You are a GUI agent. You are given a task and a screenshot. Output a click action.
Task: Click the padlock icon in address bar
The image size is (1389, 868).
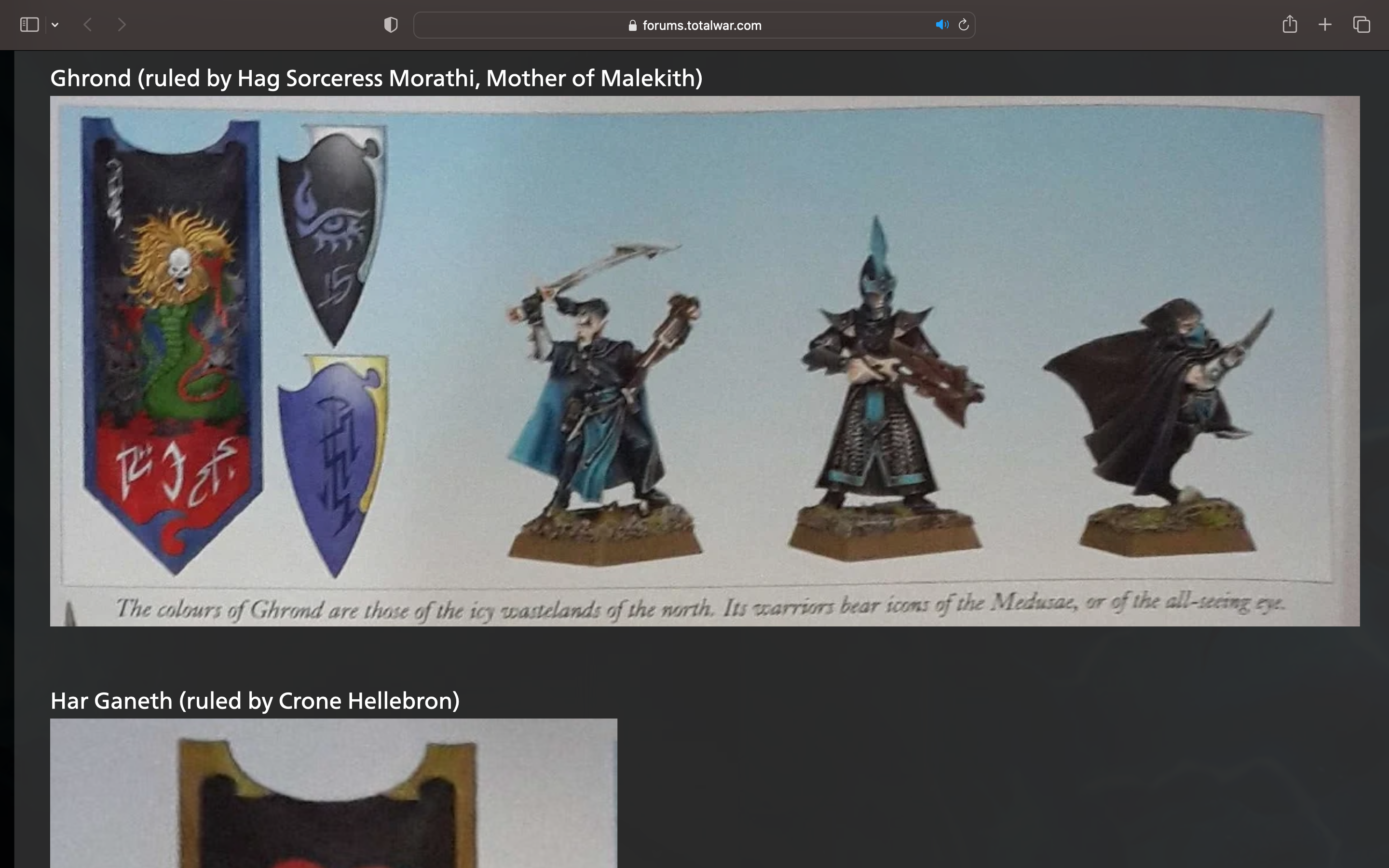pyautogui.click(x=632, y=25)
